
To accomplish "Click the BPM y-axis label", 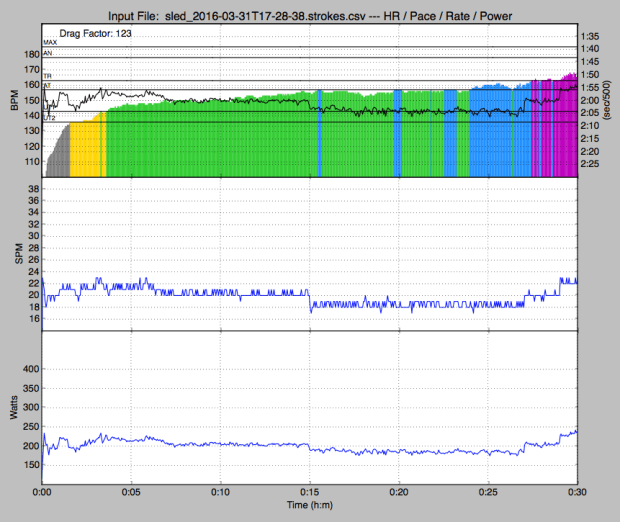I will (x=13, y=106).
